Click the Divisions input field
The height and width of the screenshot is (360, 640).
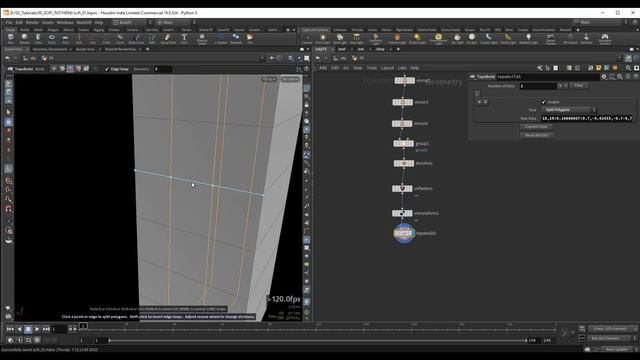pos(162,69)
